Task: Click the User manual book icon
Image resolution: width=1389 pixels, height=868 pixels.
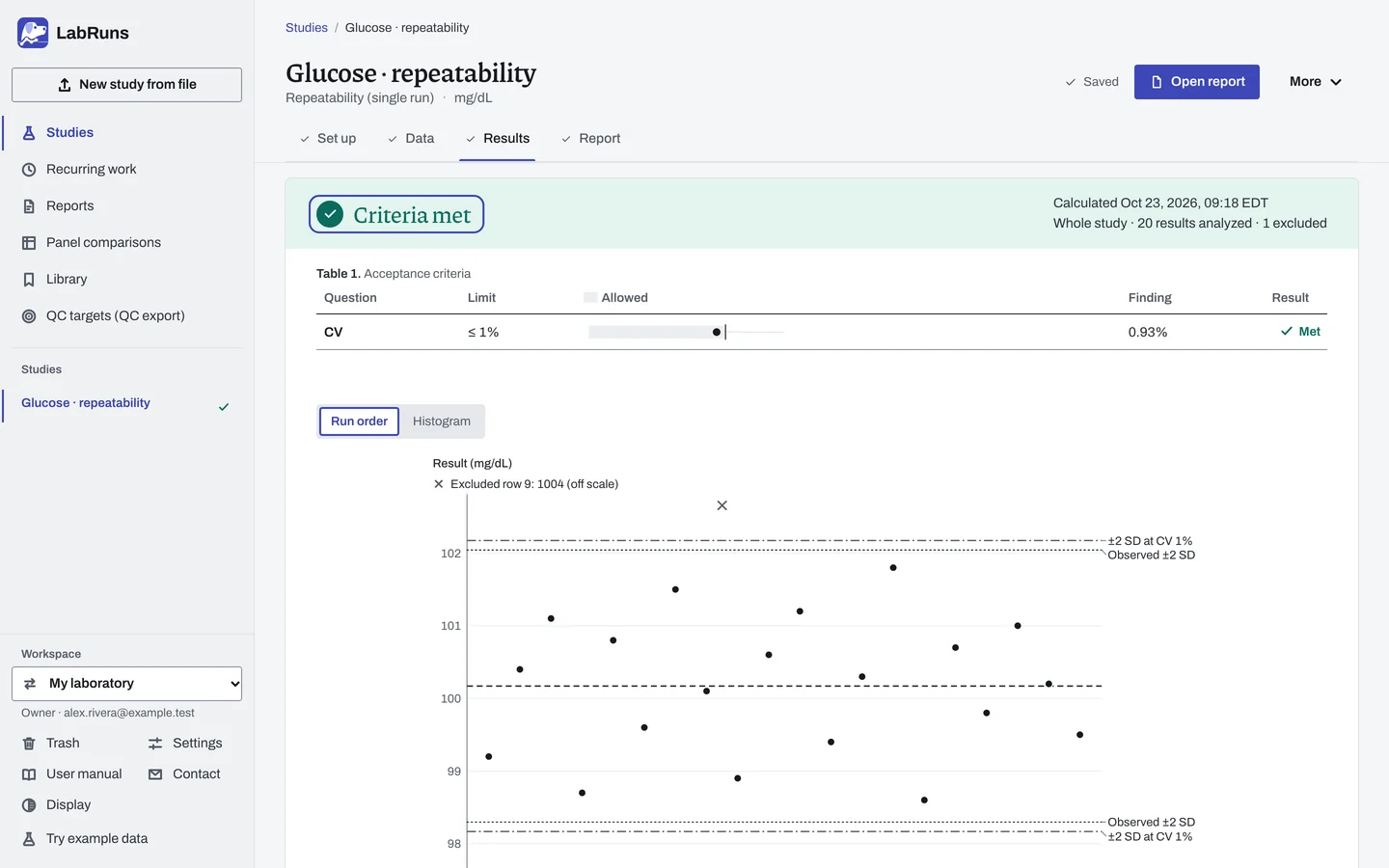Action: tap(29, 774)
